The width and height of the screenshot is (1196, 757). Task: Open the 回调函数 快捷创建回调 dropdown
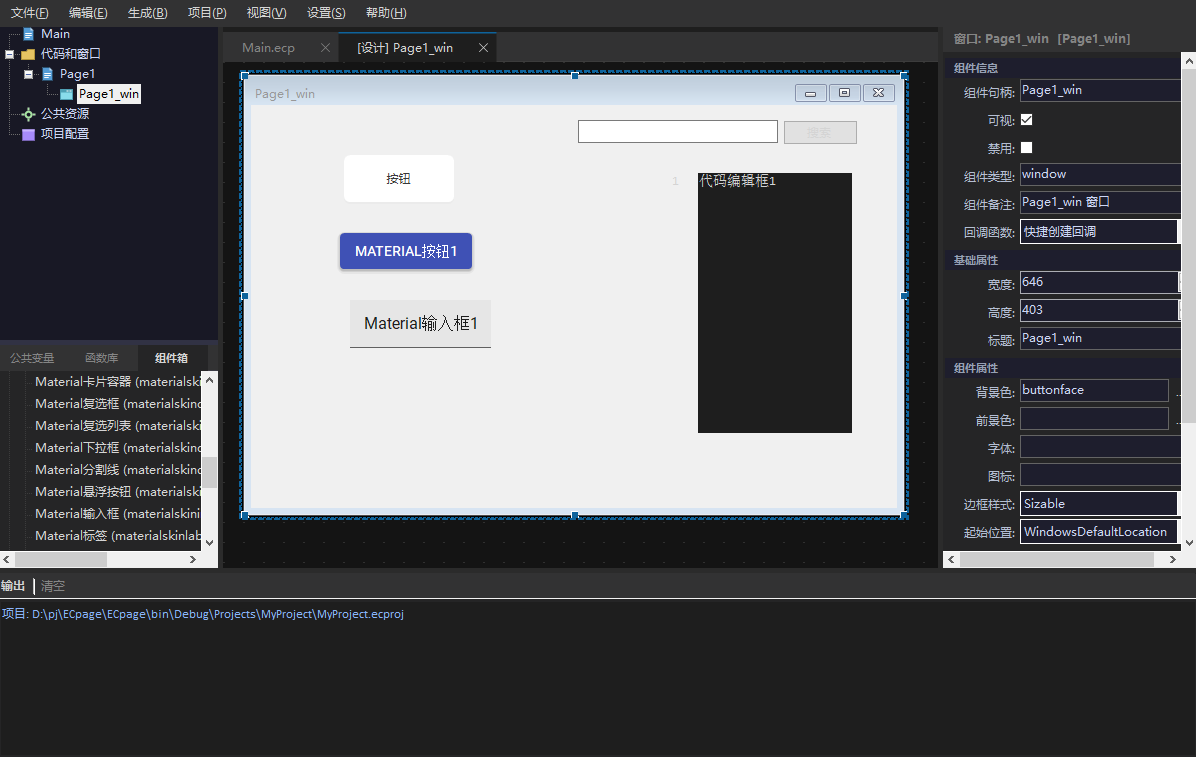(1098, 231)
